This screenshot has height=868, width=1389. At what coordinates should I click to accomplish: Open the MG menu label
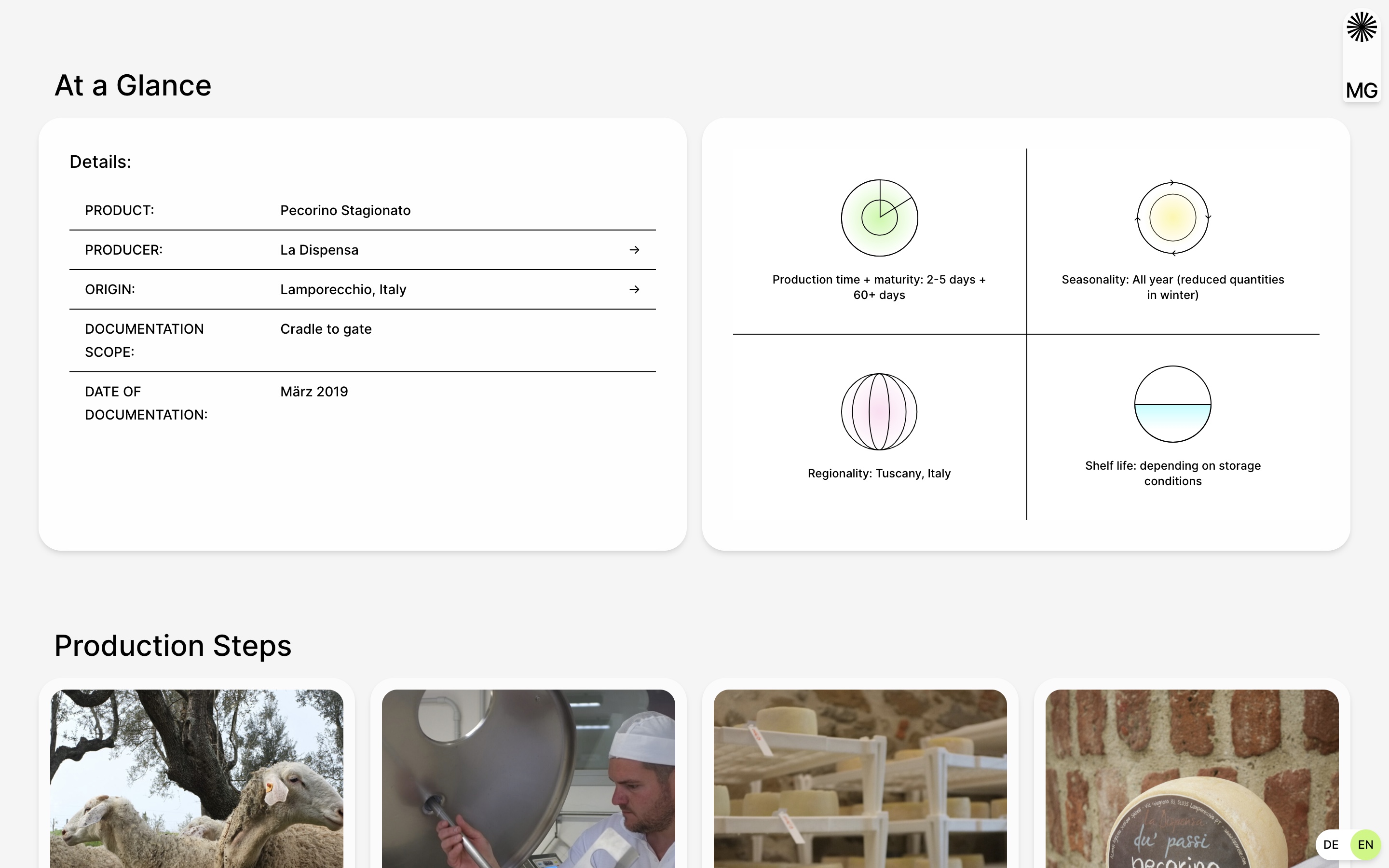click(x=1362, y=90)
